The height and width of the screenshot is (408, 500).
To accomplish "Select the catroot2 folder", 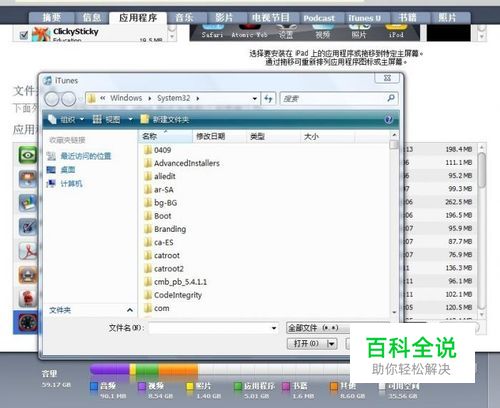I will pyautogui.click(x=164, y=269).
